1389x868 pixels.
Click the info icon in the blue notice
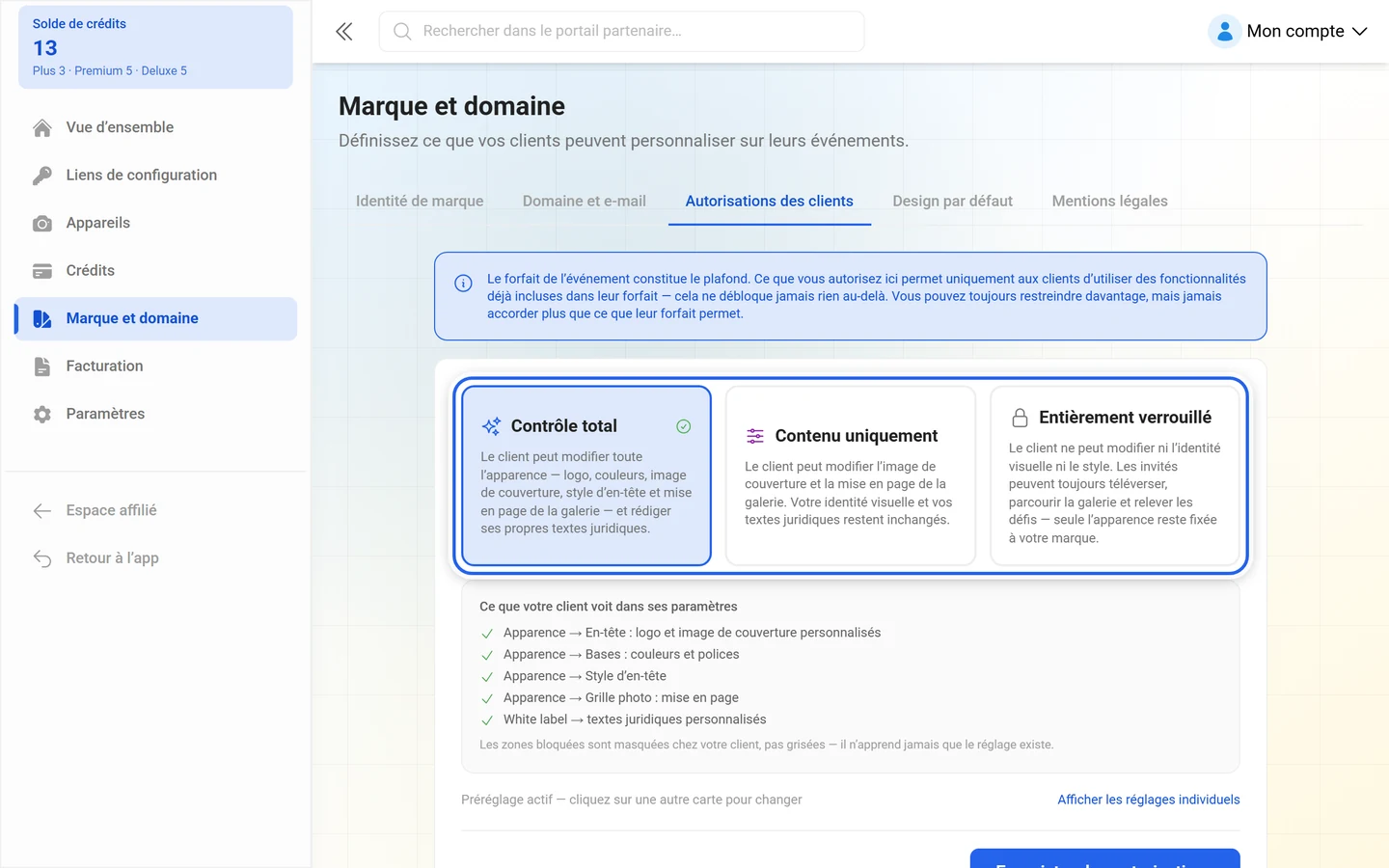(x=463, y=283)
